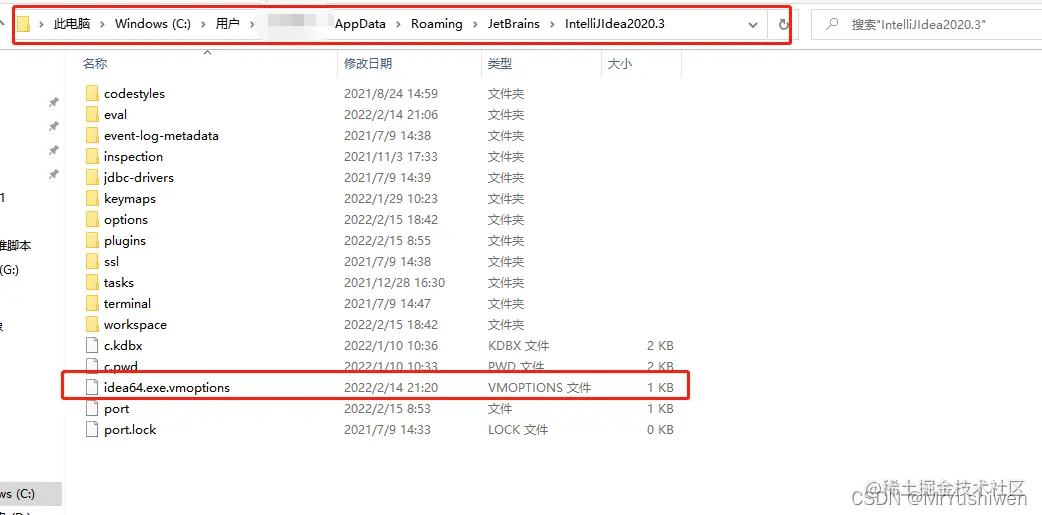
Task: Select the idea64.exe.vmoptions file name
Action: click(x=167, y=387)
